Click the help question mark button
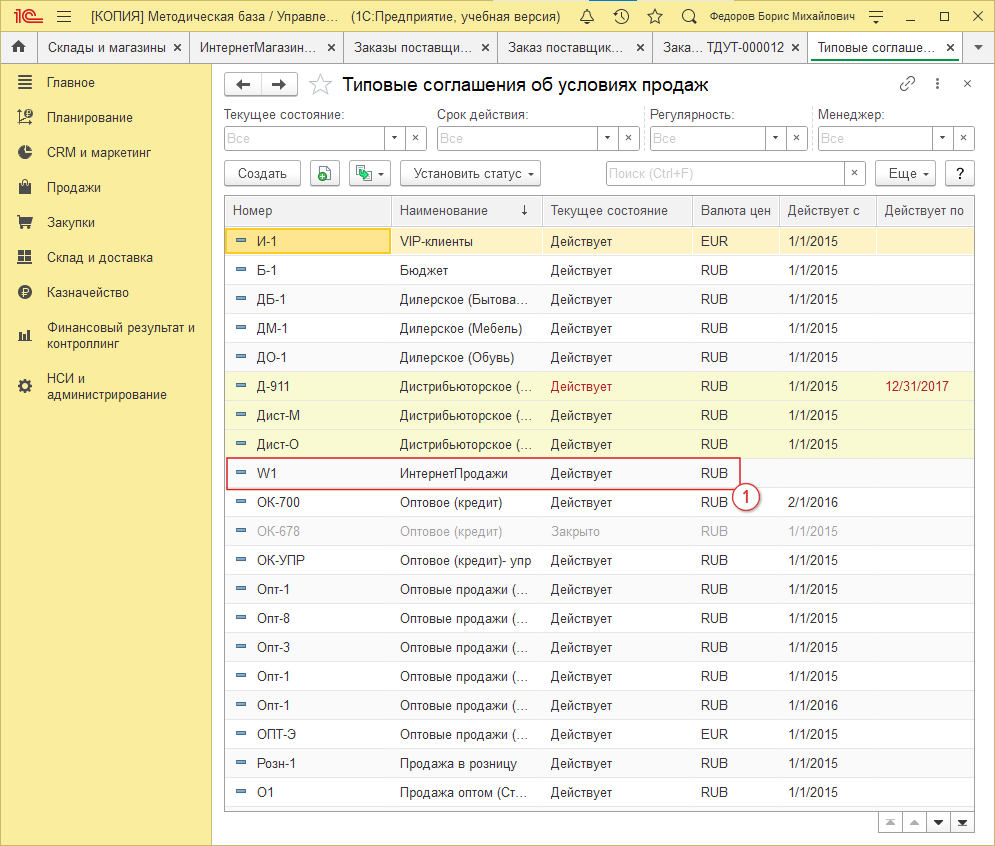The image size is (995, 846). [x=959, y=173]
